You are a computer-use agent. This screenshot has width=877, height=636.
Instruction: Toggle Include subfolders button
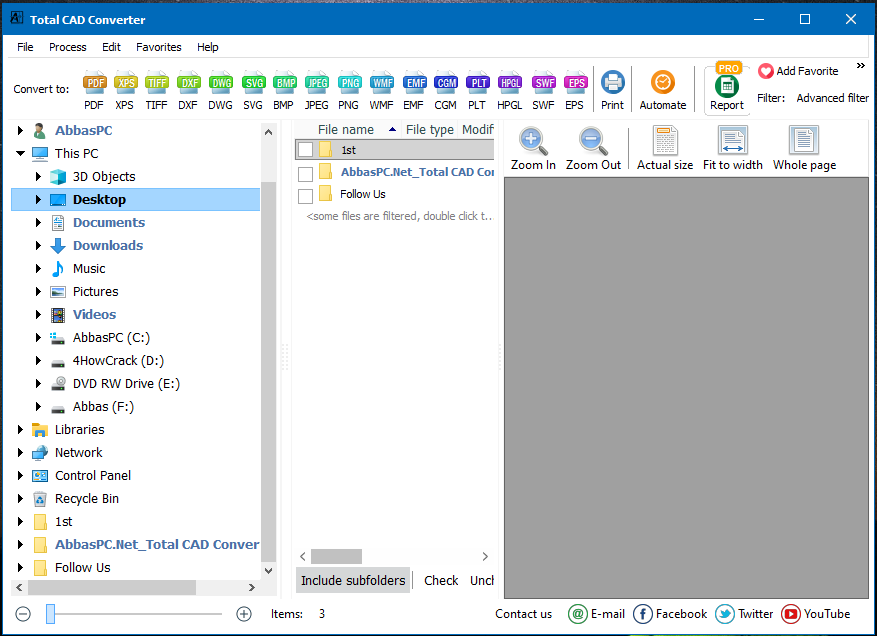(353, 581)
